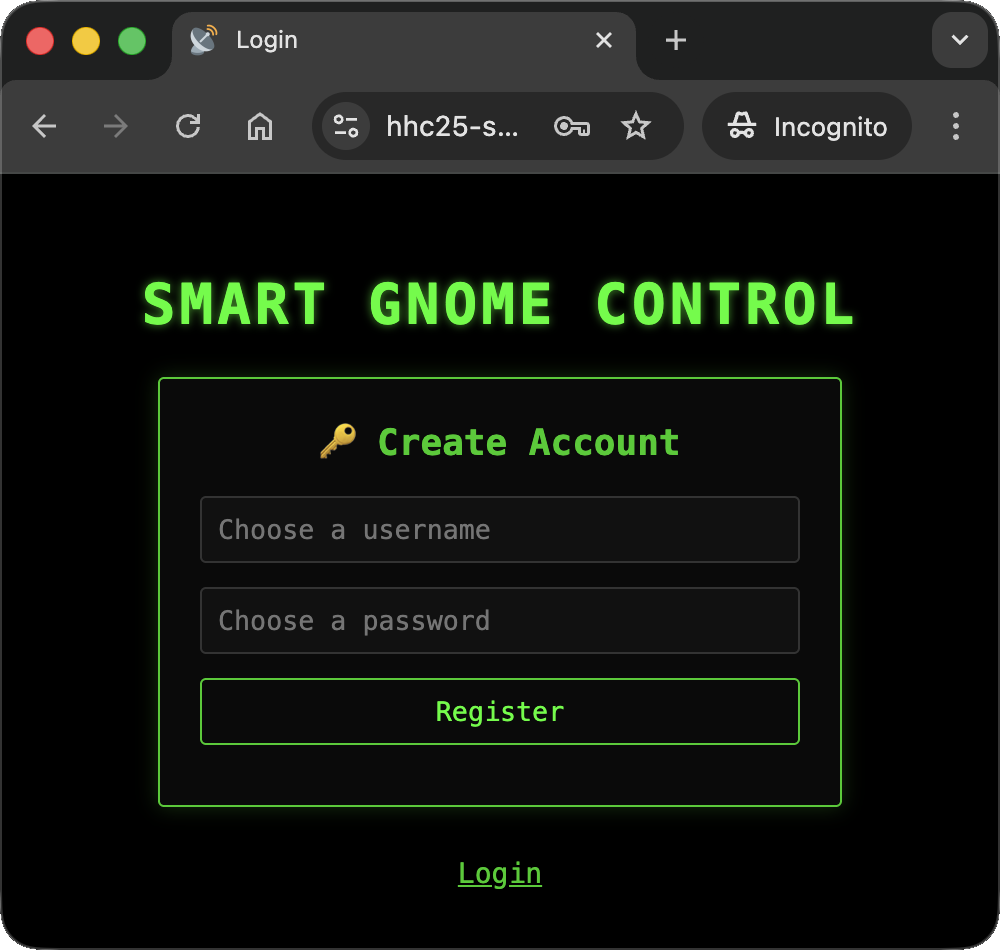Switch to the Login browser tab
Image resolution: width=1000 pixels, height=950 pixels.
300,40
